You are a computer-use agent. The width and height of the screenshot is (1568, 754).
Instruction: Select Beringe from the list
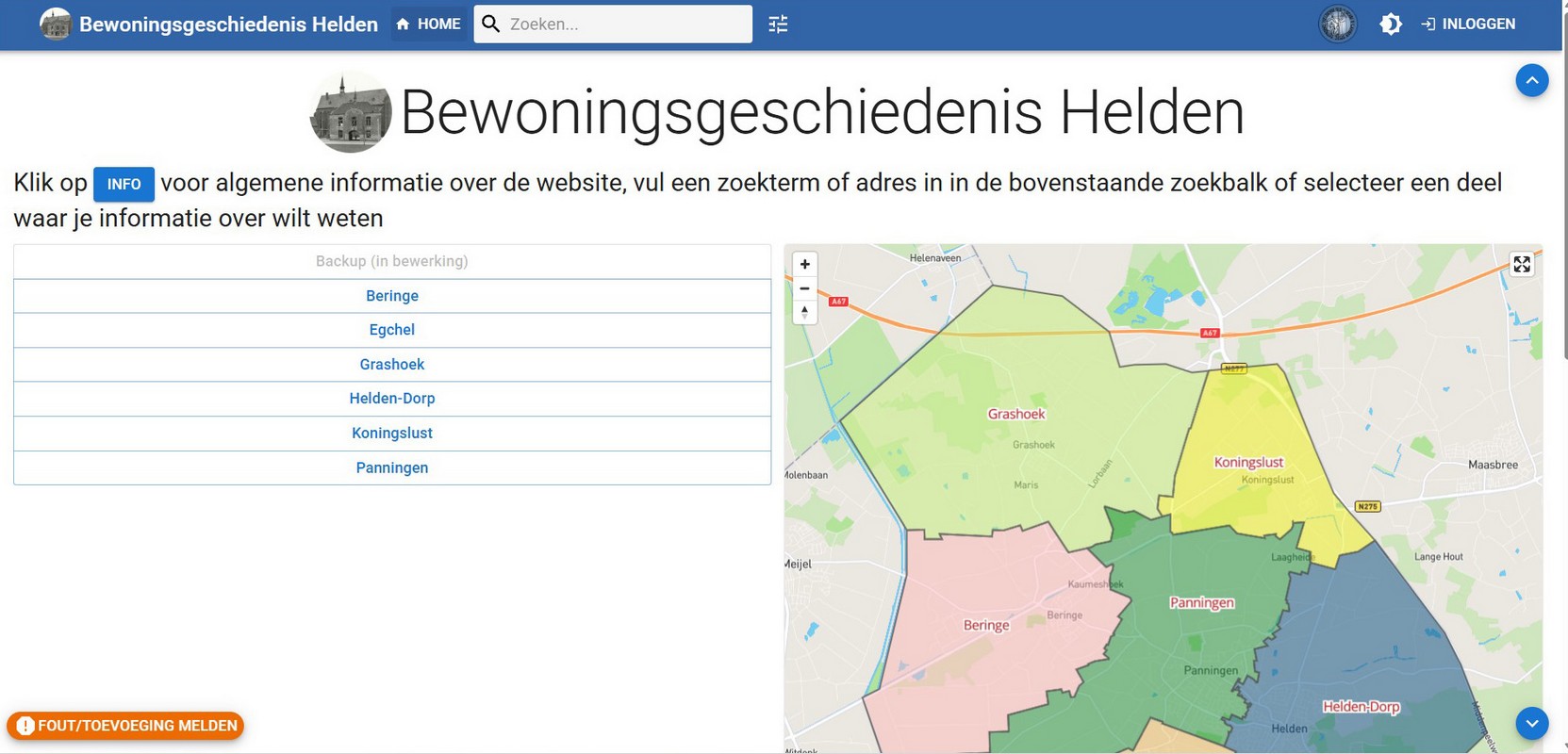[391, 296]
